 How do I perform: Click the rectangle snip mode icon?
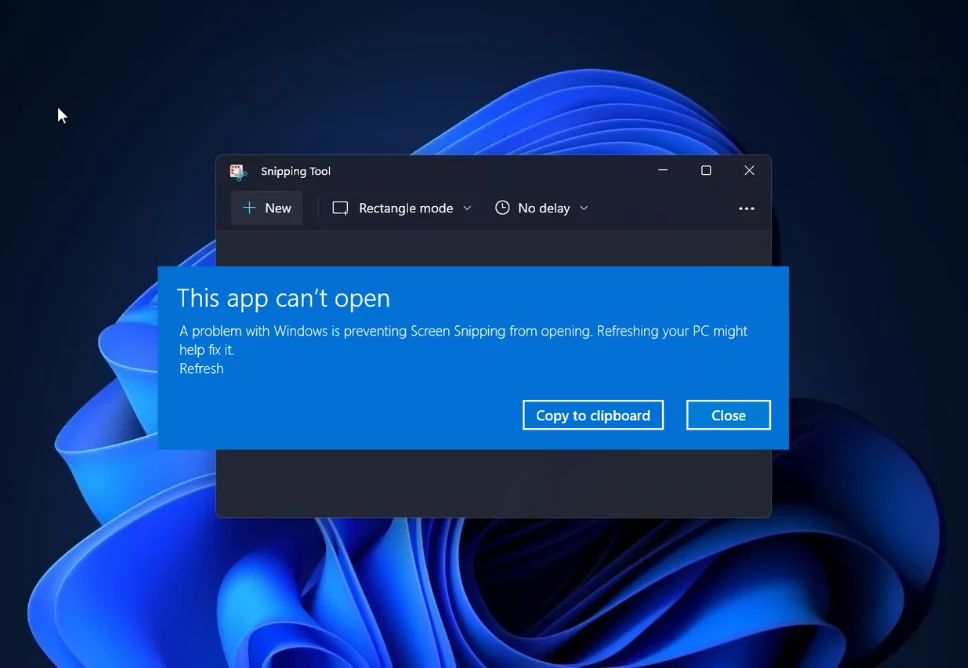[x=340, y=208]
